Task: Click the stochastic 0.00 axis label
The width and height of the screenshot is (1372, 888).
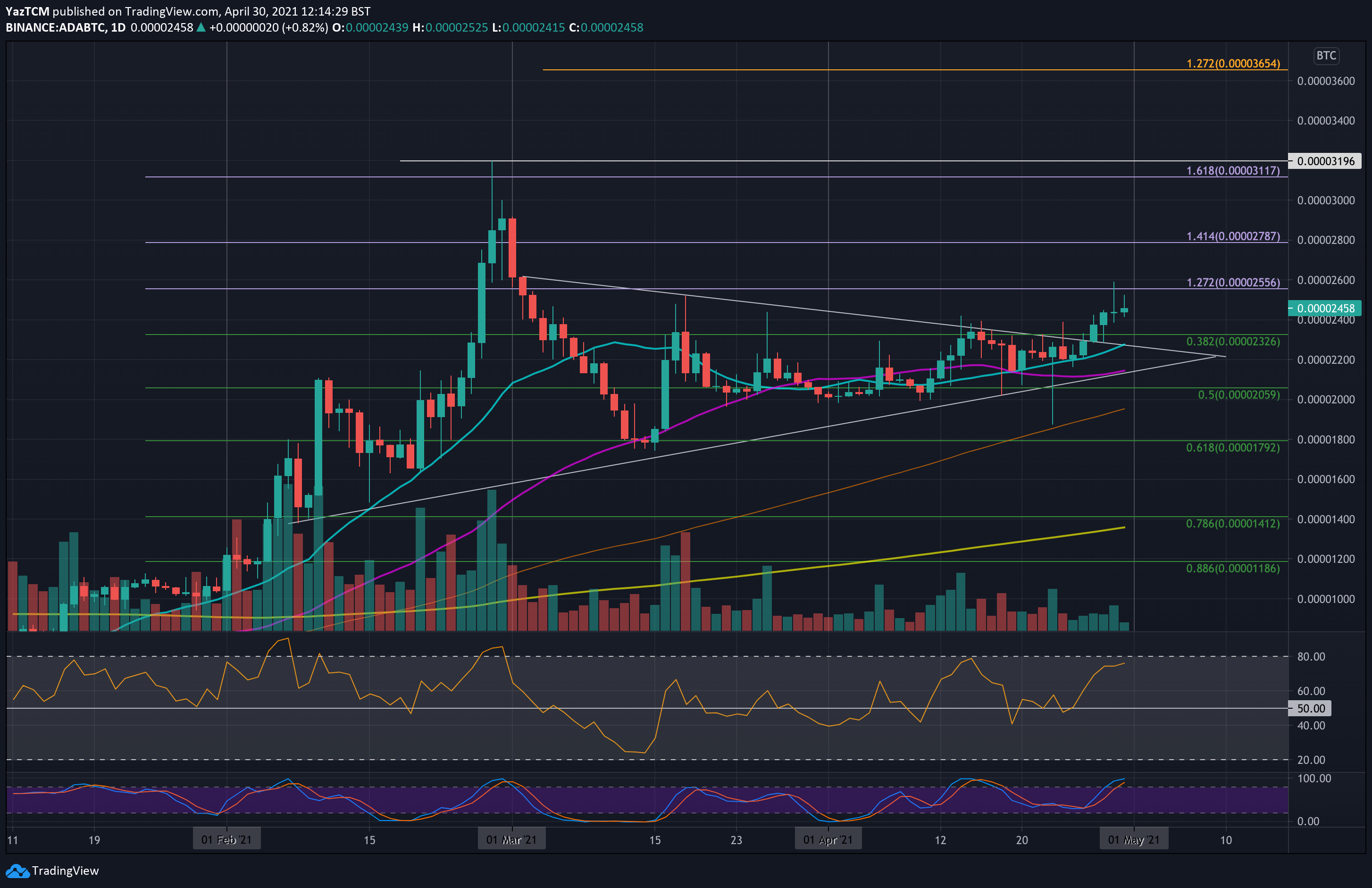Action: coord(1307,821)
